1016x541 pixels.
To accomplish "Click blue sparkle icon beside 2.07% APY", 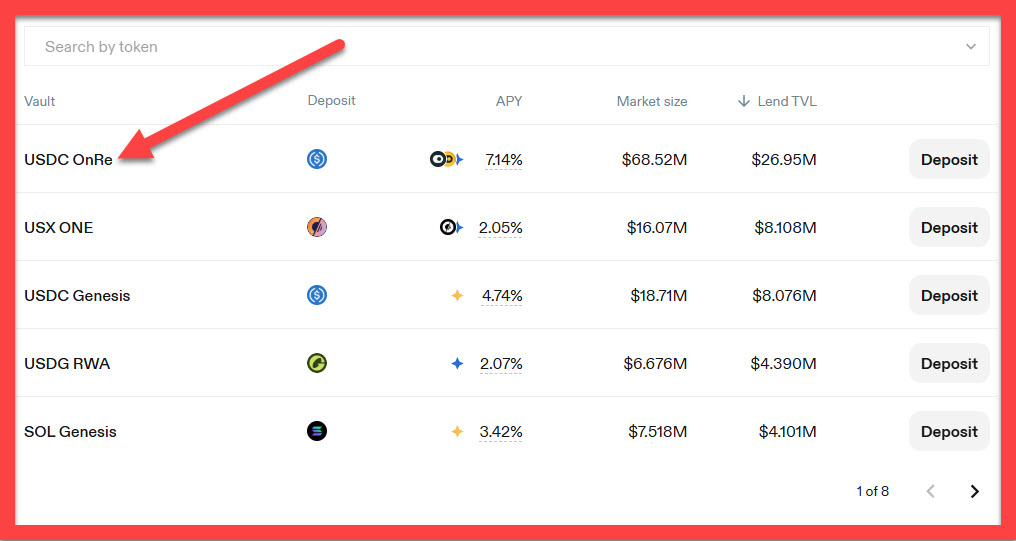I will tap(457, 363).
